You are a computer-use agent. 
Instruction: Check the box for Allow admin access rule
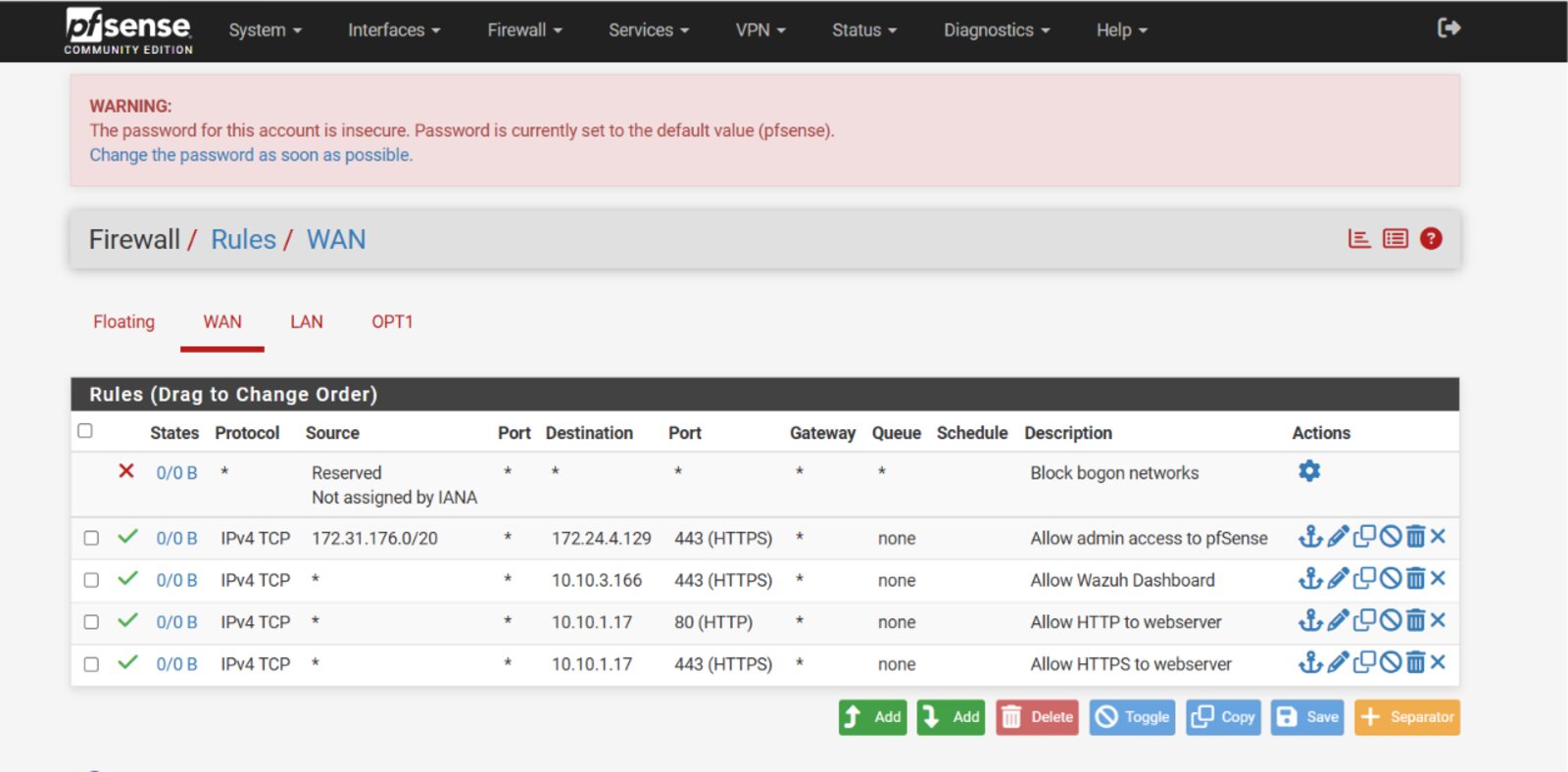coord(91,538)
